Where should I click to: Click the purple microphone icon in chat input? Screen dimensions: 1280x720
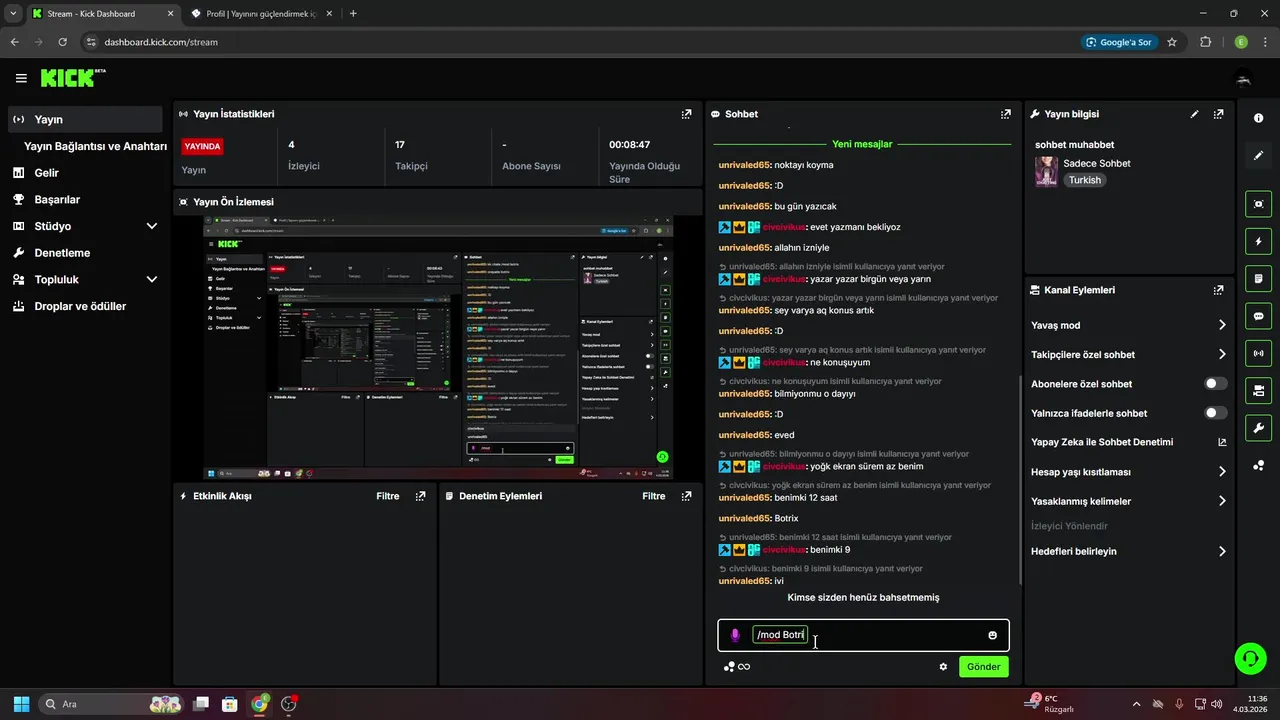click(x=735, y=635)
